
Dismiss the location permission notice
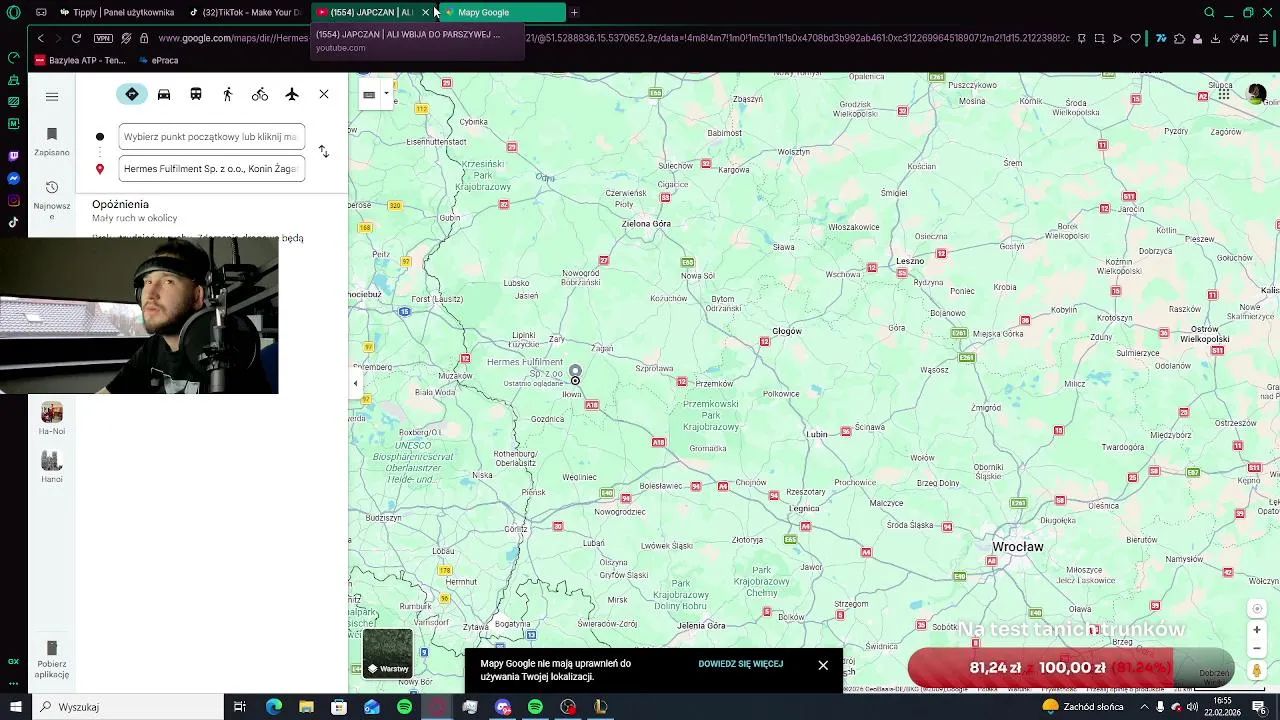(x=823, y=665)
